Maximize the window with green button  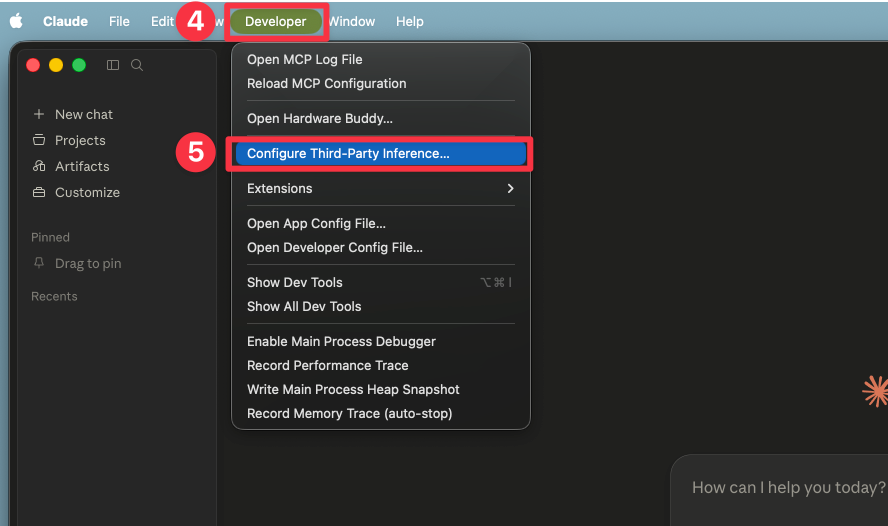coord(79,65)
